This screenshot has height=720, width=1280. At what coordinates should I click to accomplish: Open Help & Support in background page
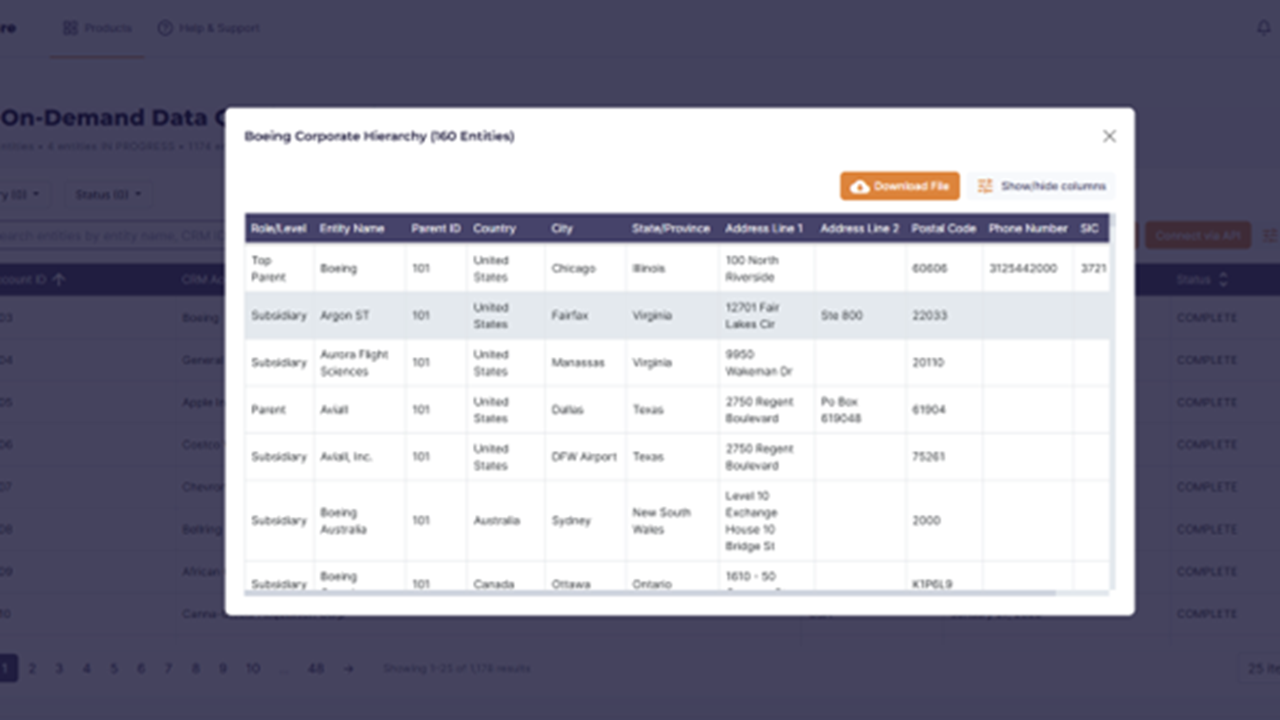pyautogui.click(x=209, y=28)
